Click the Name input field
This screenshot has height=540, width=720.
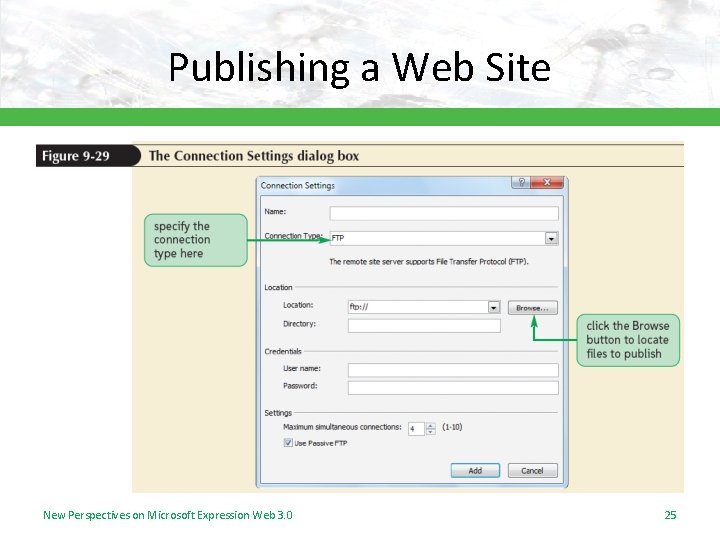[444, 213]
